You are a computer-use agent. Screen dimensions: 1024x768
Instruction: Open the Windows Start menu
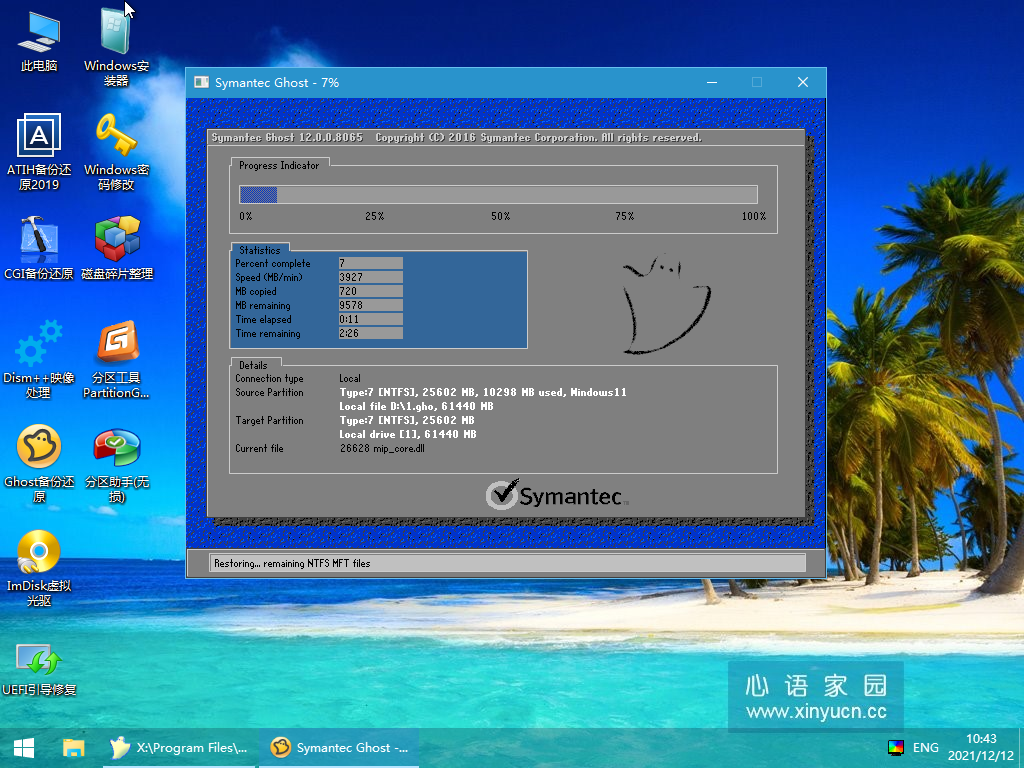[x=24, y=748]
